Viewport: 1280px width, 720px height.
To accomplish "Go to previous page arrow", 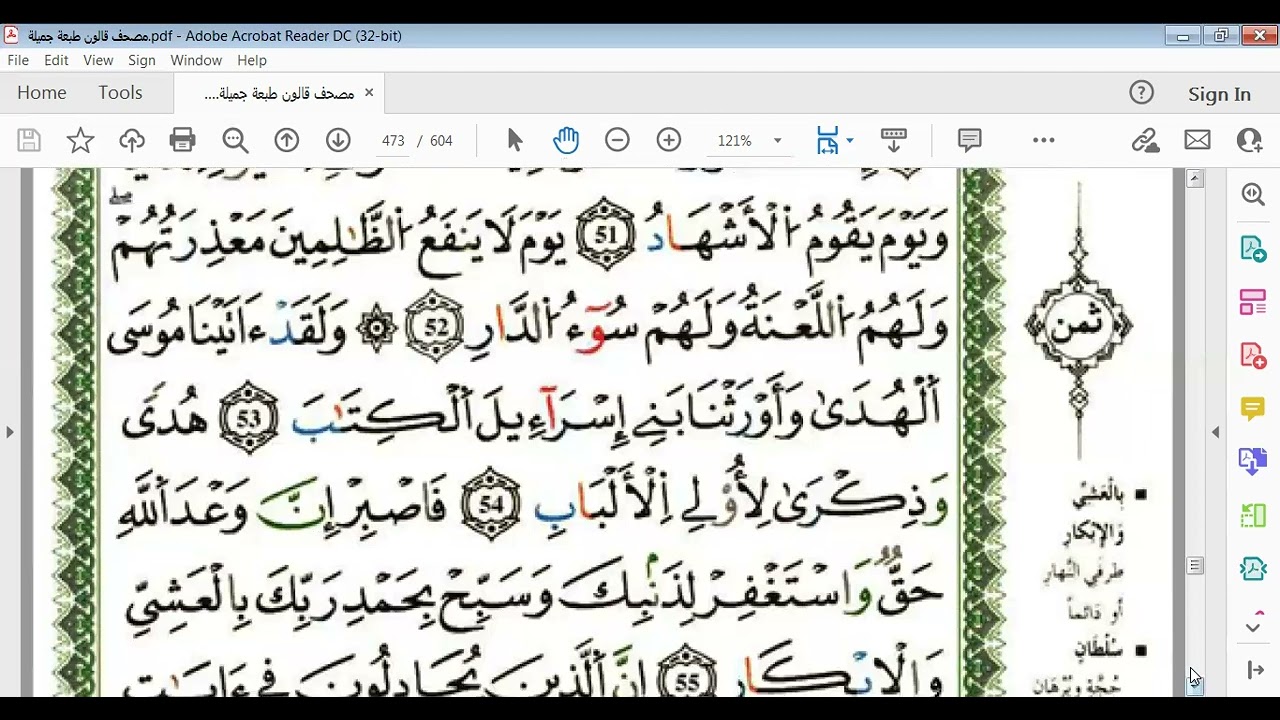I will click(x=287, y=141).
